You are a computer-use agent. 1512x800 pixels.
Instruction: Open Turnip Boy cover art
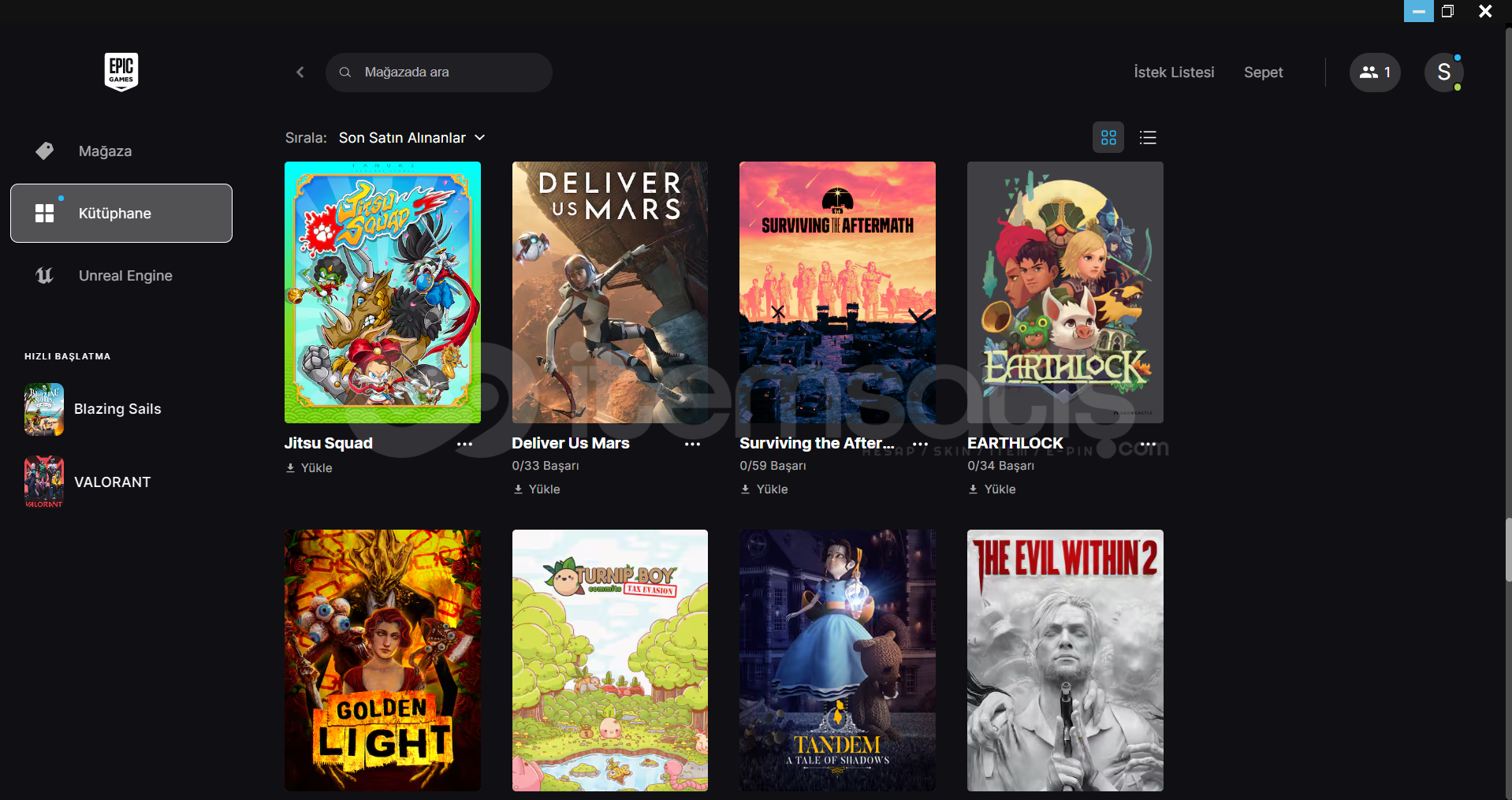(x=610, y=660)
